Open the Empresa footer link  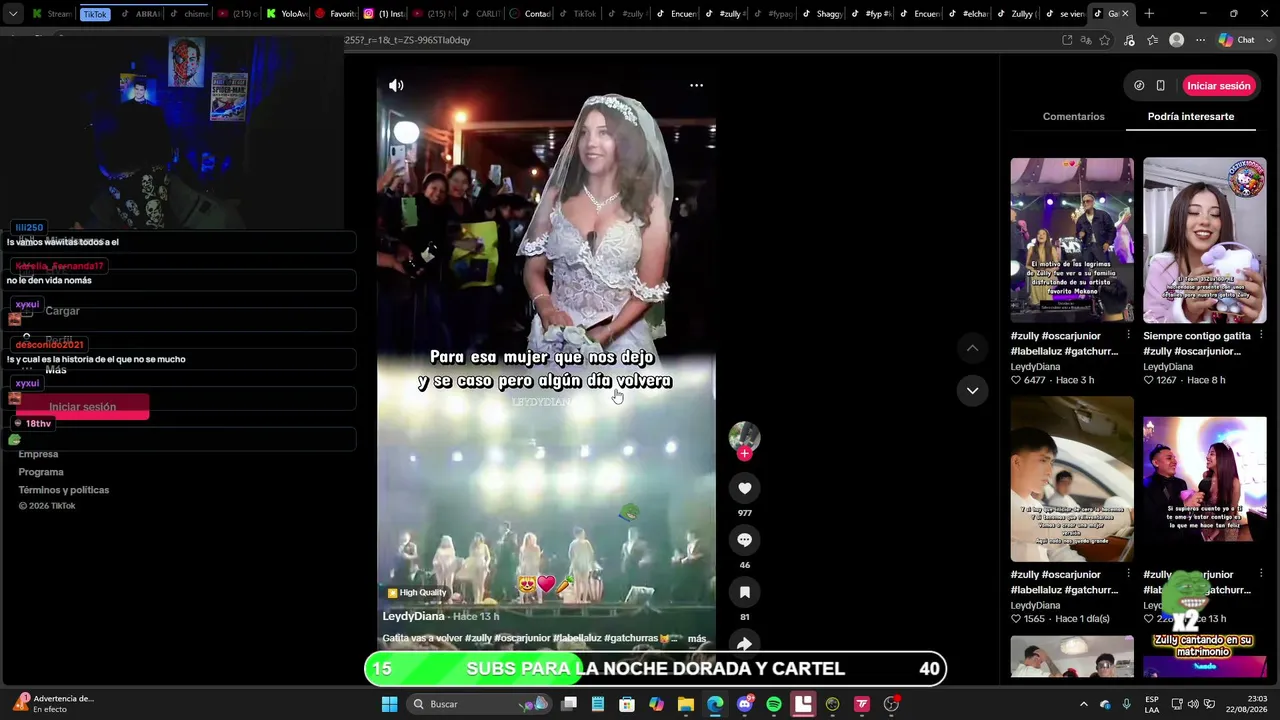38,454
